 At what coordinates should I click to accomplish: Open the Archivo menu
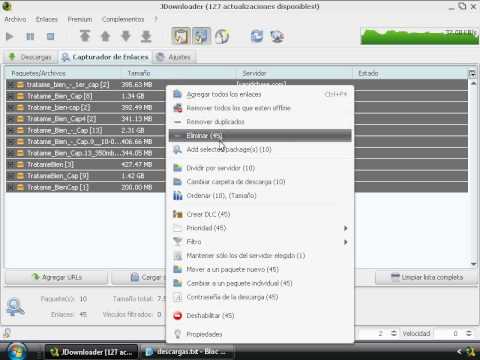(x=15, y=19)
